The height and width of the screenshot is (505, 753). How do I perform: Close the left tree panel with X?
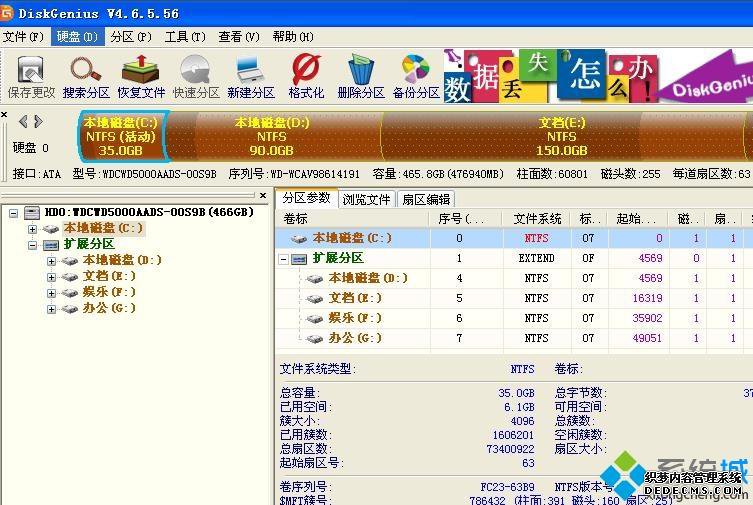(263, 195)
